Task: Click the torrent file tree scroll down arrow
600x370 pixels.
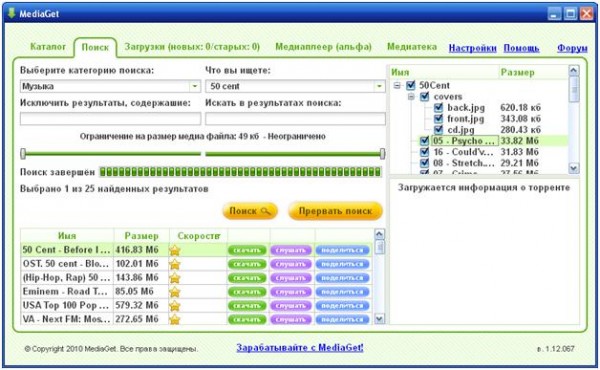Action: click(x=573, y=168)
